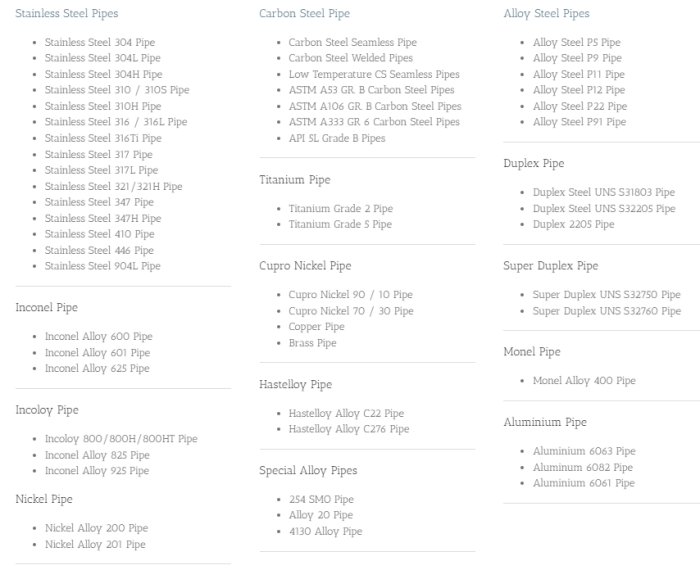The height and width of the screenshot is (570, 700).
Task: Open Alloy Steel P91 Pipe link
Action: 579,122
